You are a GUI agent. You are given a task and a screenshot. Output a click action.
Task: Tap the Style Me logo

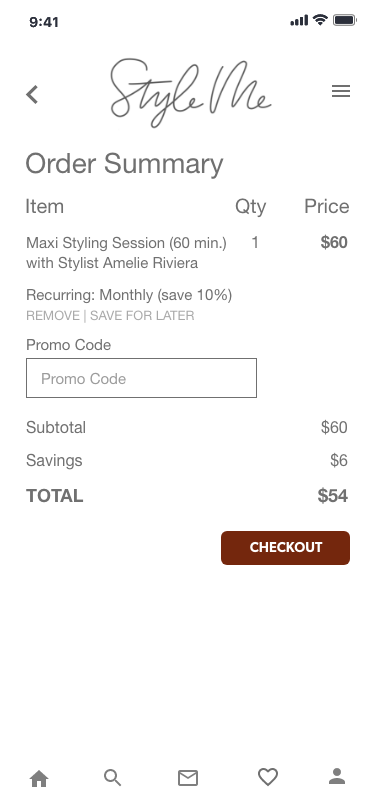click(x=190, y=93)
